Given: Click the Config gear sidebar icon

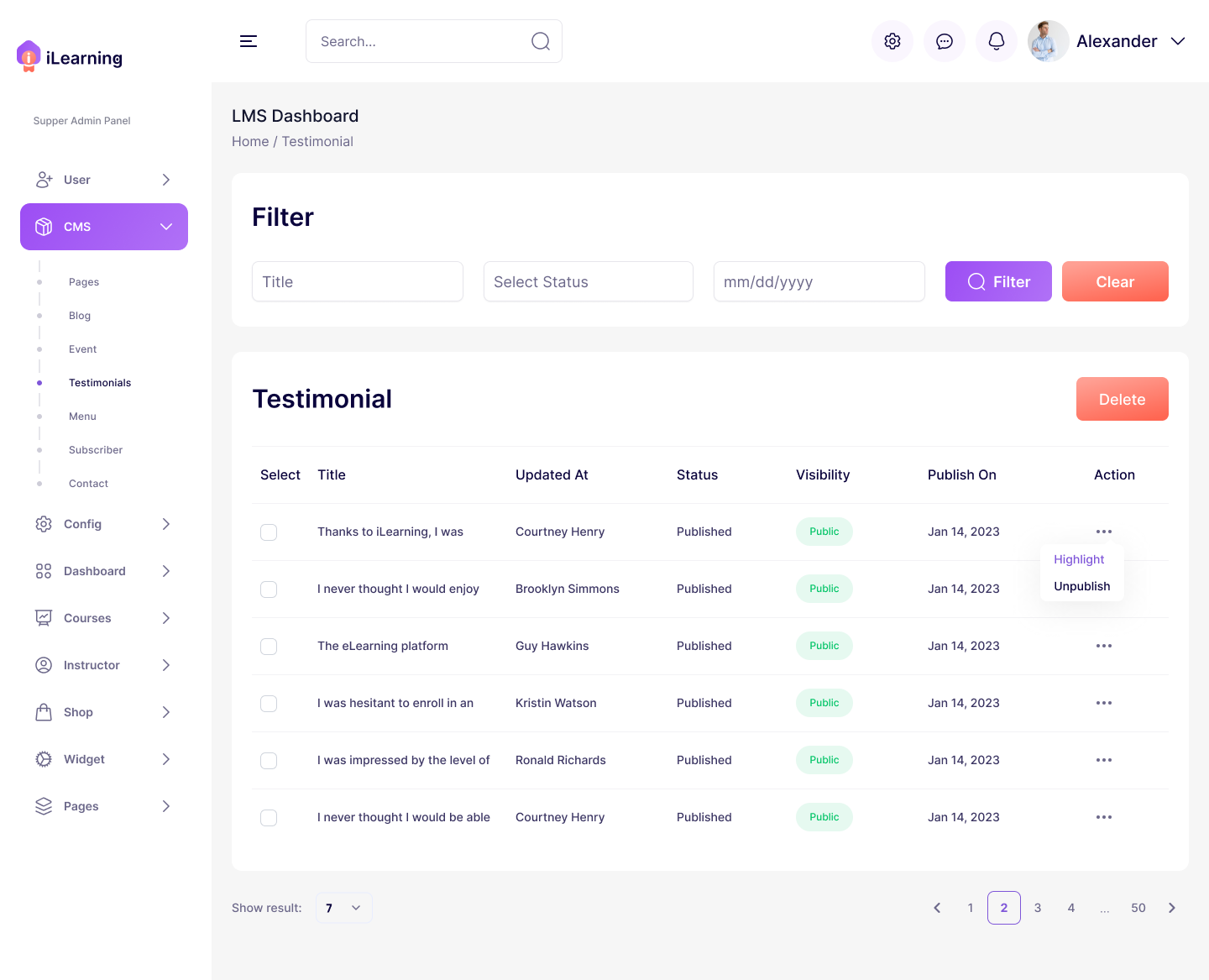Looking at the screenshot, I should pos(44,524).
